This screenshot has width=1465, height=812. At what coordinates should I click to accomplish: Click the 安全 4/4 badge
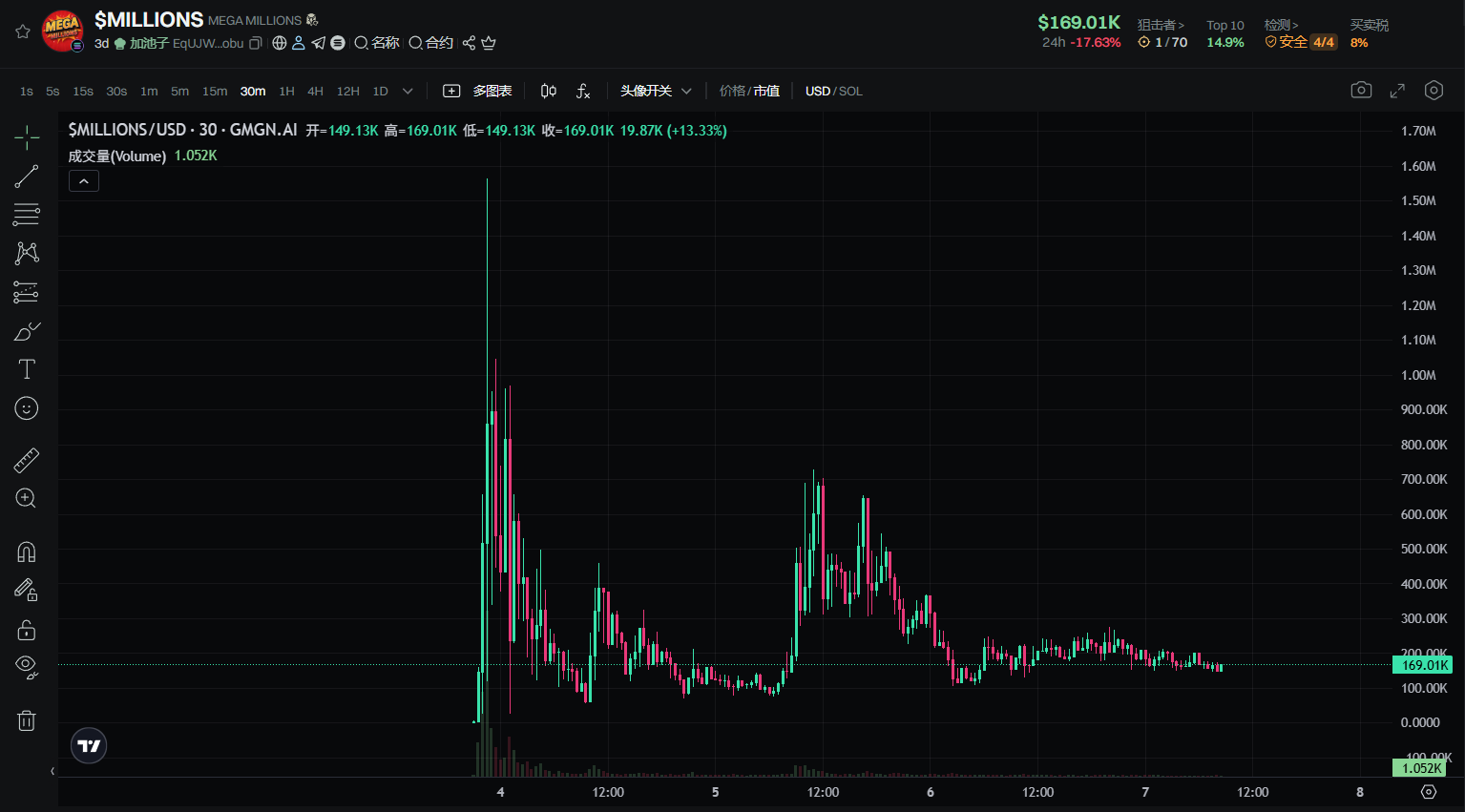[x=1301, y=42]
